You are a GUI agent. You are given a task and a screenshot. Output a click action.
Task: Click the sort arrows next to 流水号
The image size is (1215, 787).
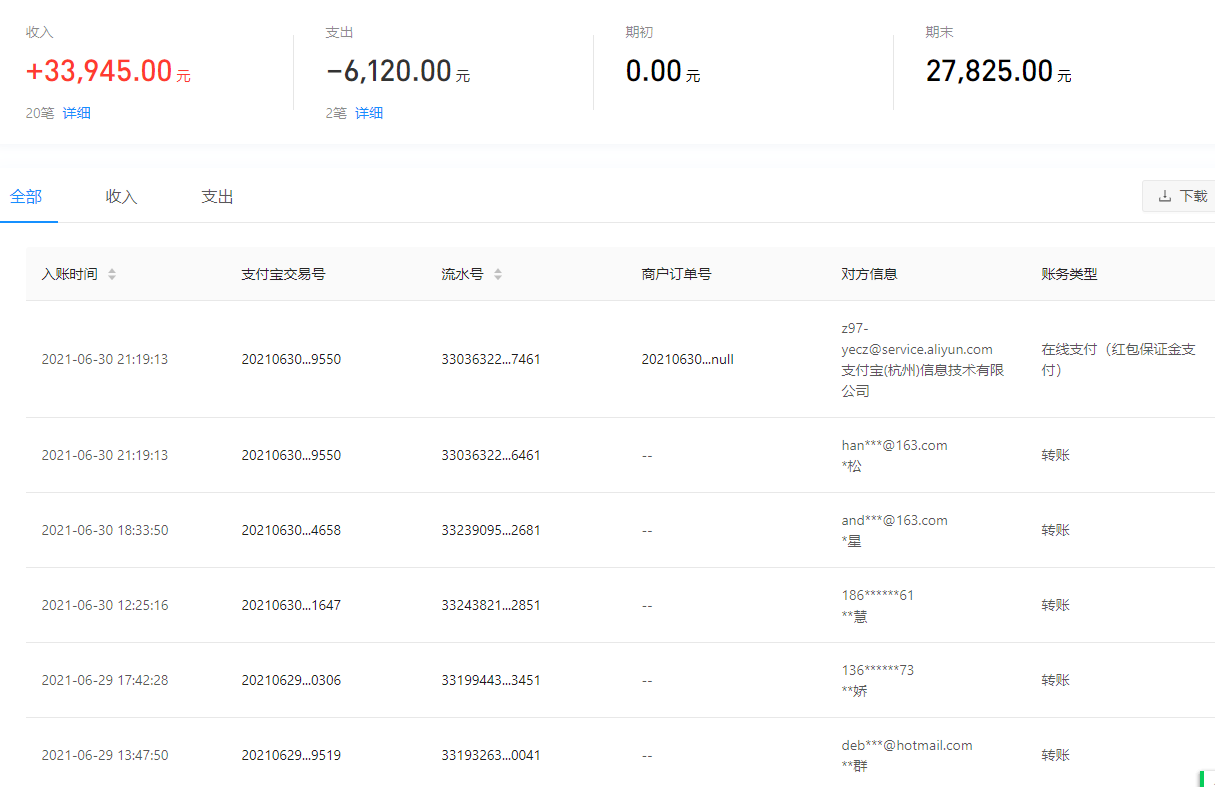(498, 274)
